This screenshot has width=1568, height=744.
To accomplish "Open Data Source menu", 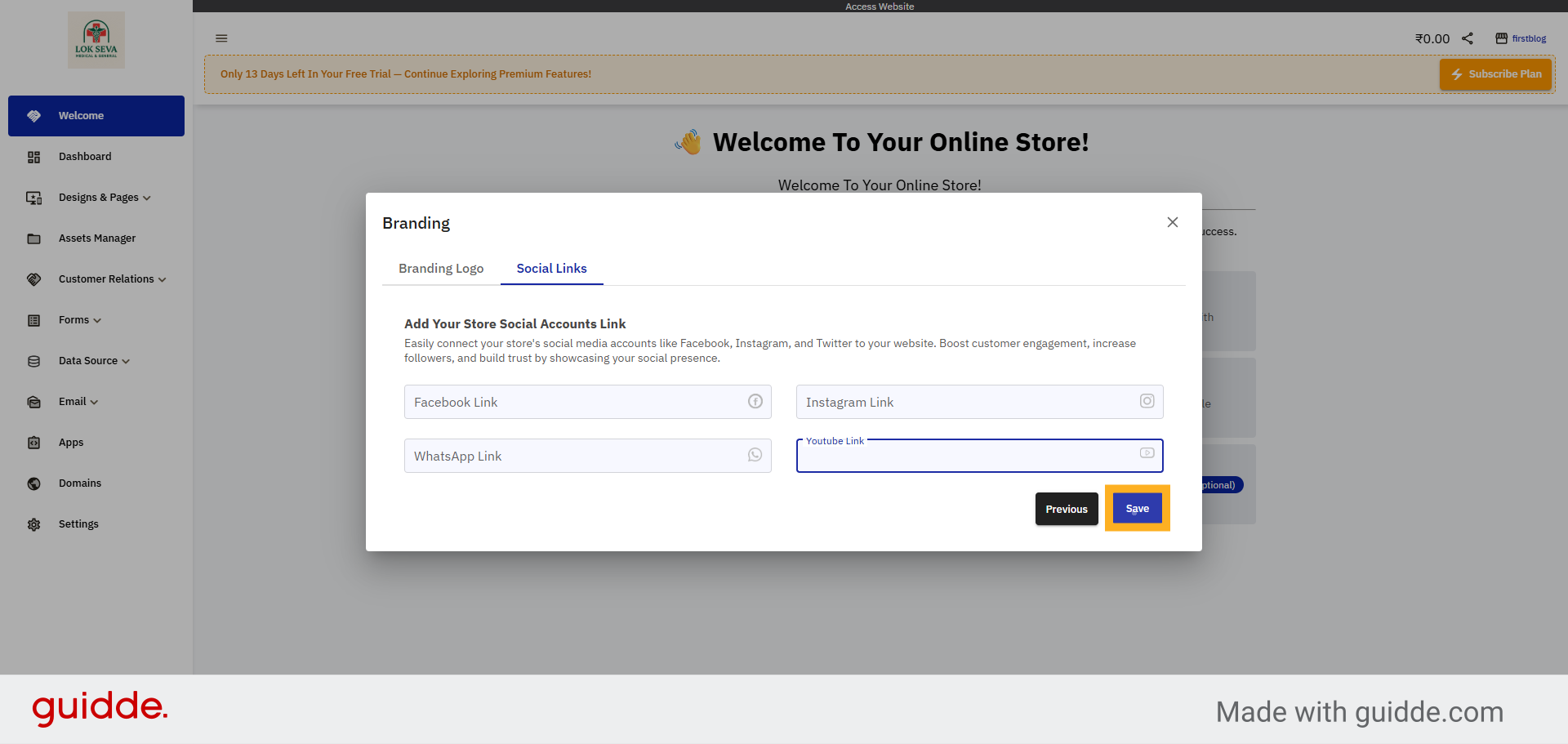I will pos(96,361).
